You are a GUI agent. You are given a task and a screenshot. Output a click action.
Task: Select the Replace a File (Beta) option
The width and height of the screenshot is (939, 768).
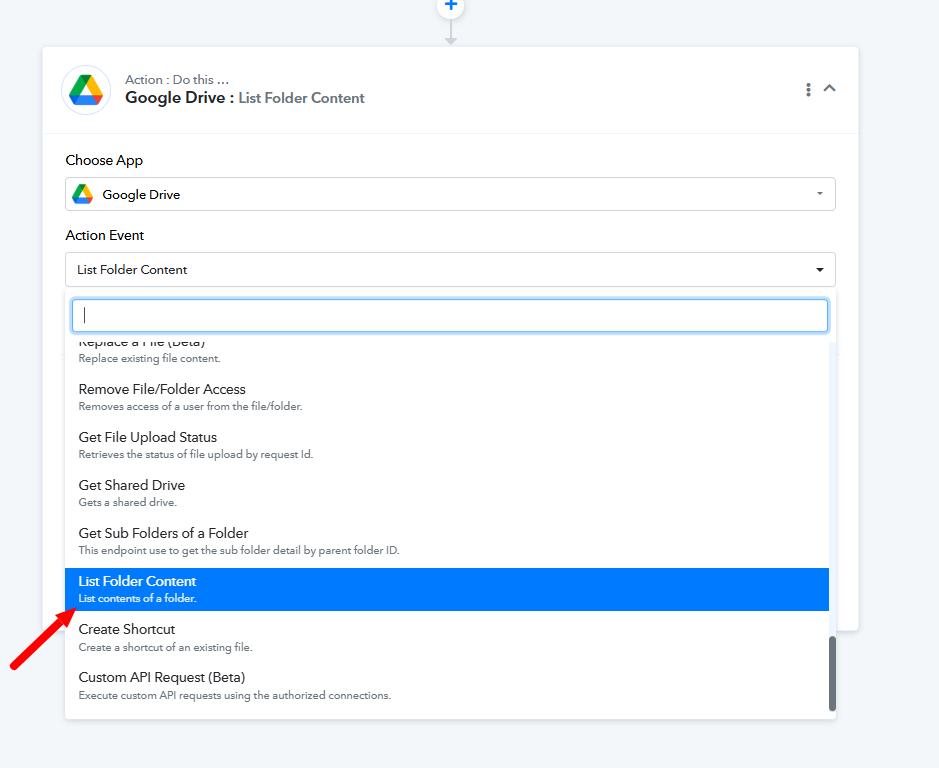pos(447,353)
